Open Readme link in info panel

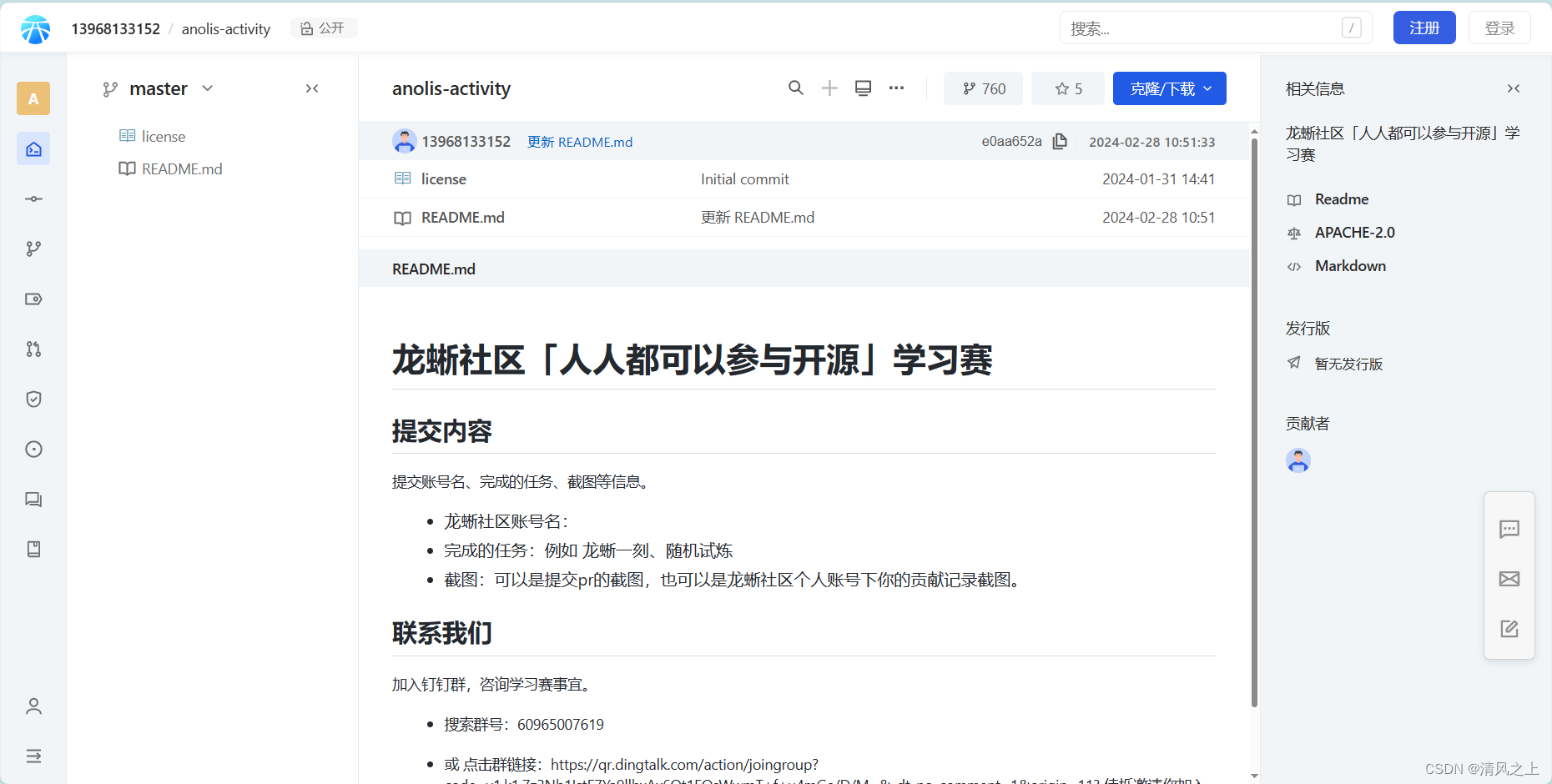(1342, 199)
